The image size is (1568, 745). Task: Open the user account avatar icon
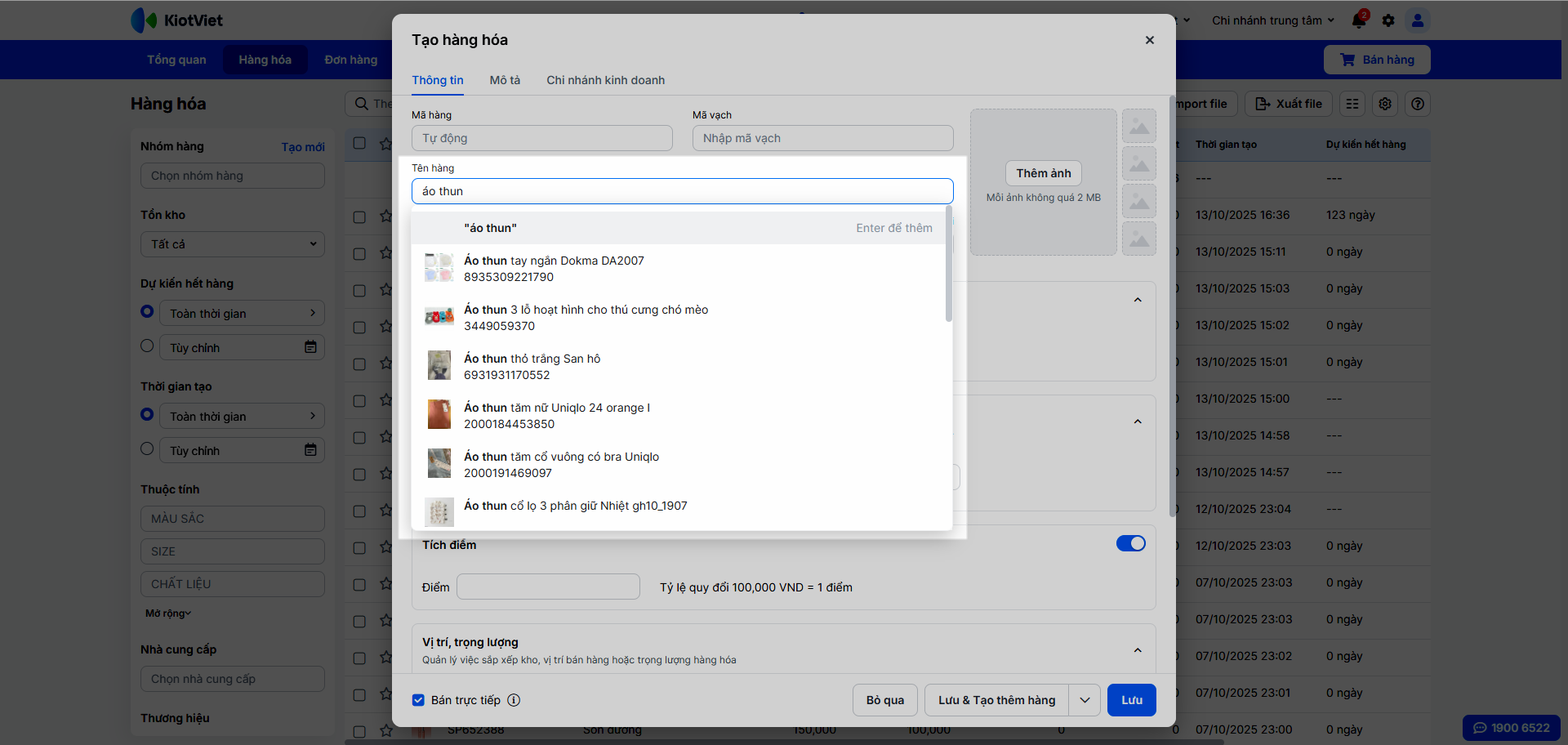point(1418,20)
